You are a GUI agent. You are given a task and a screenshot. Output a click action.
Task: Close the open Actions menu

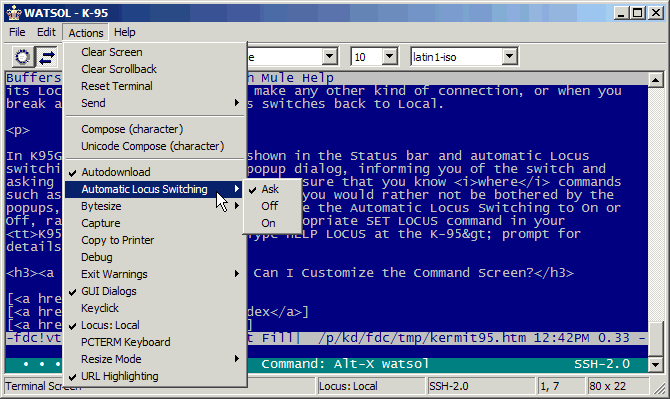click(x=85, y=33)
